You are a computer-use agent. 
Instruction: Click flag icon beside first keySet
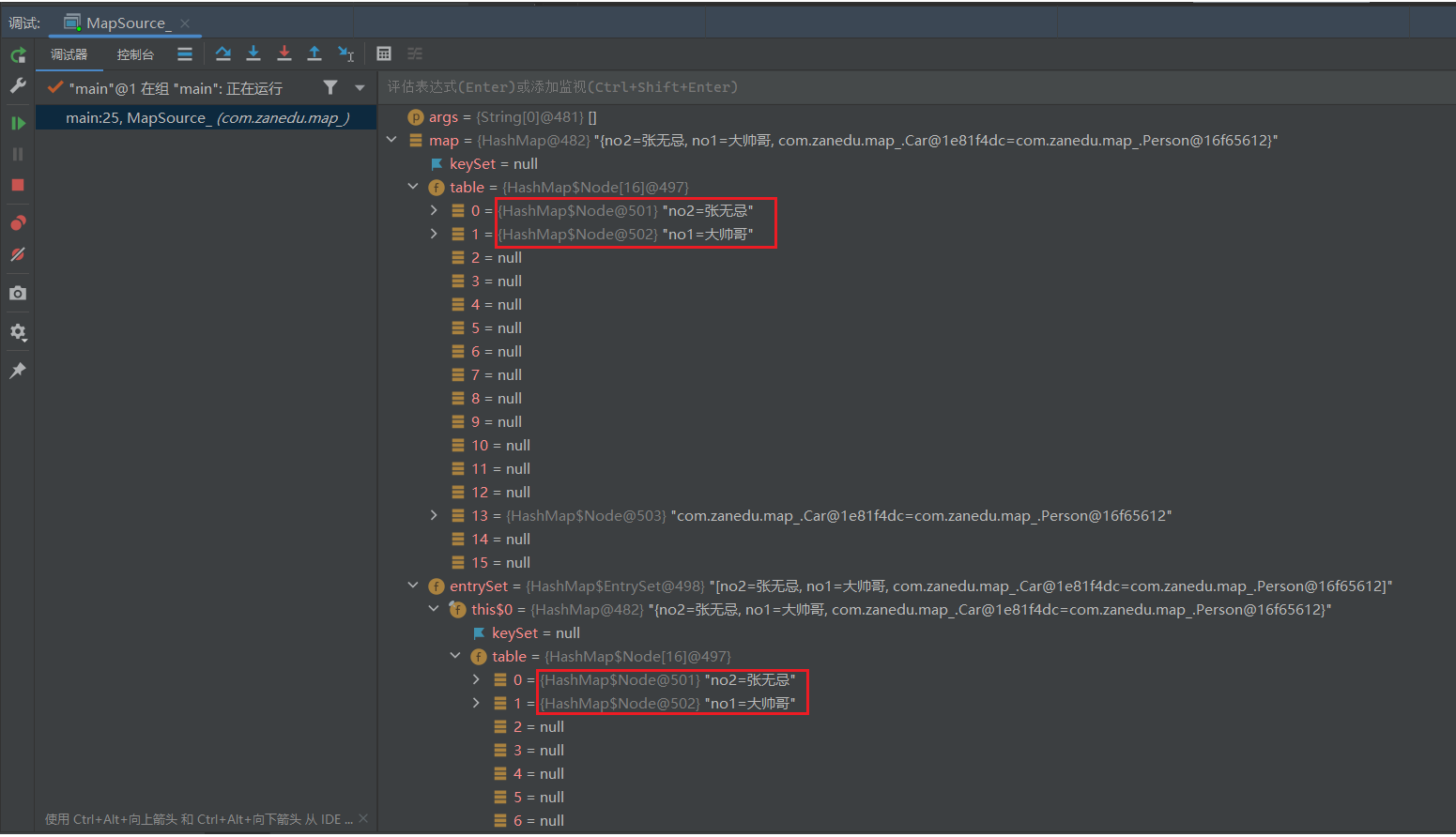(437, 164)
